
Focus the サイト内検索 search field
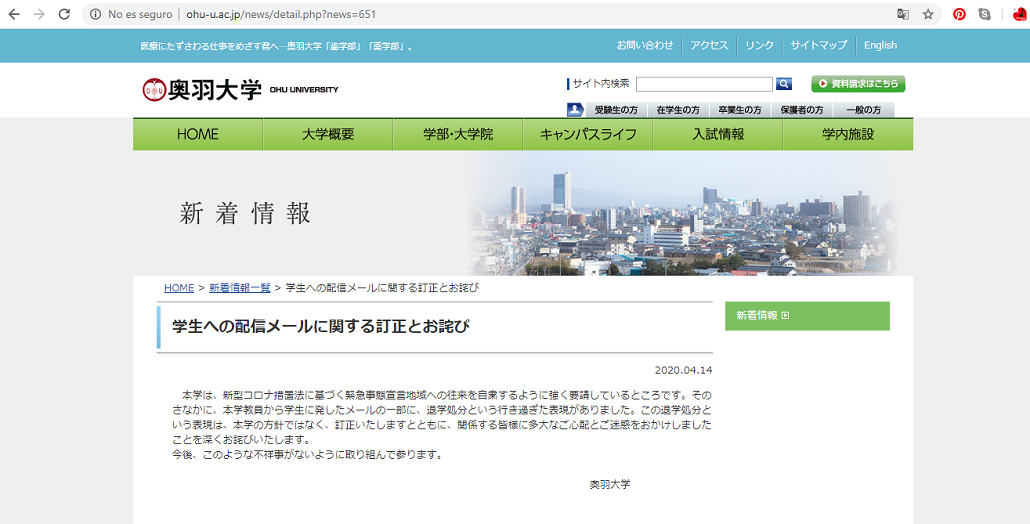coord(703,84)
